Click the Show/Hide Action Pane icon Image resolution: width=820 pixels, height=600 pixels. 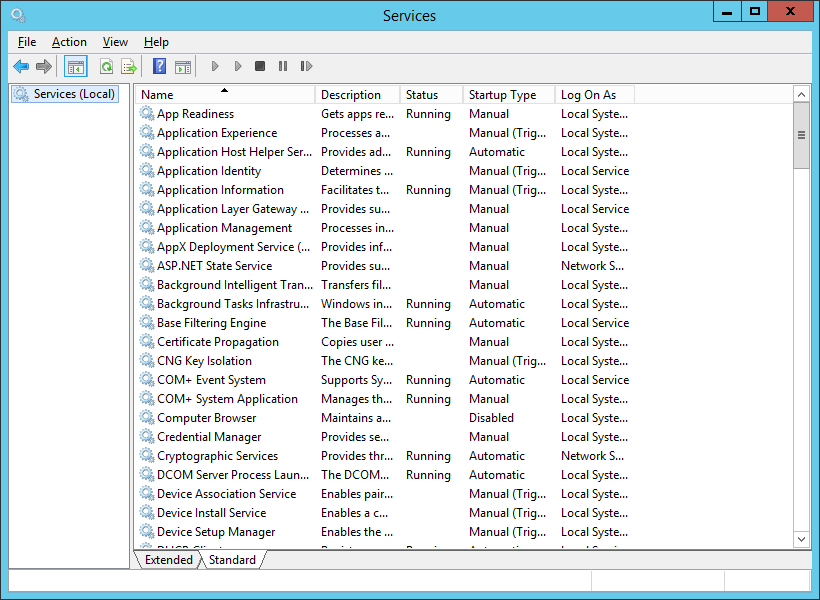(x=182, y=67)
